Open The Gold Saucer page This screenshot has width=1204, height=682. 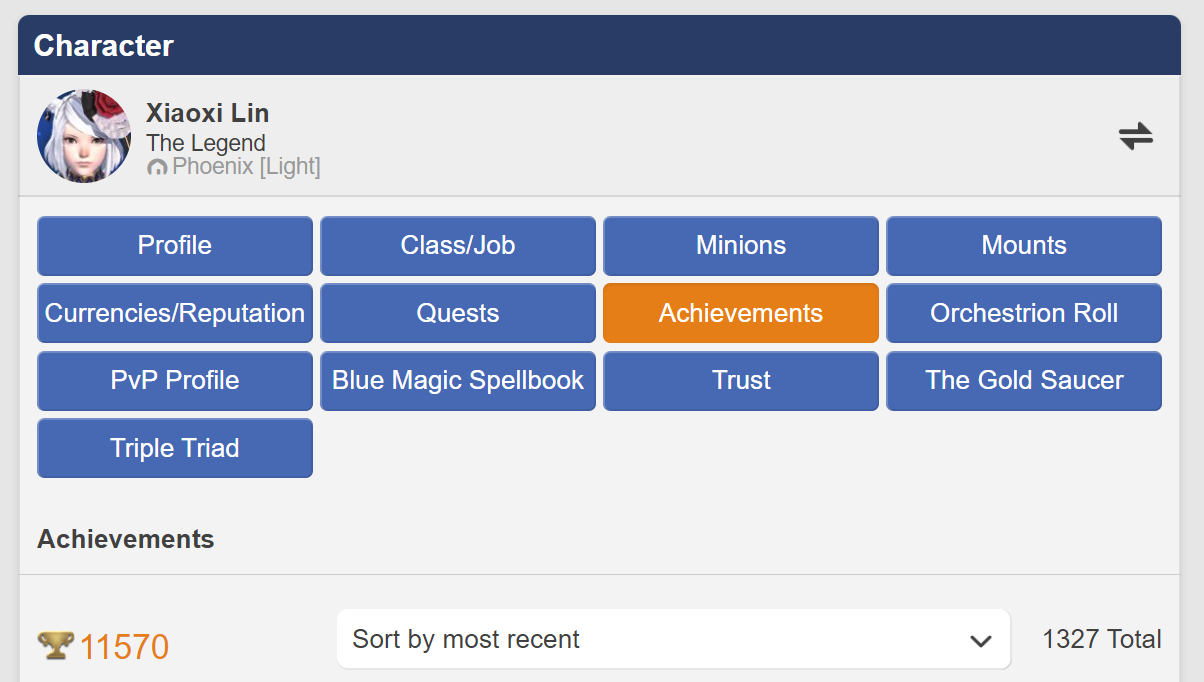click(x=1024, y=381)
